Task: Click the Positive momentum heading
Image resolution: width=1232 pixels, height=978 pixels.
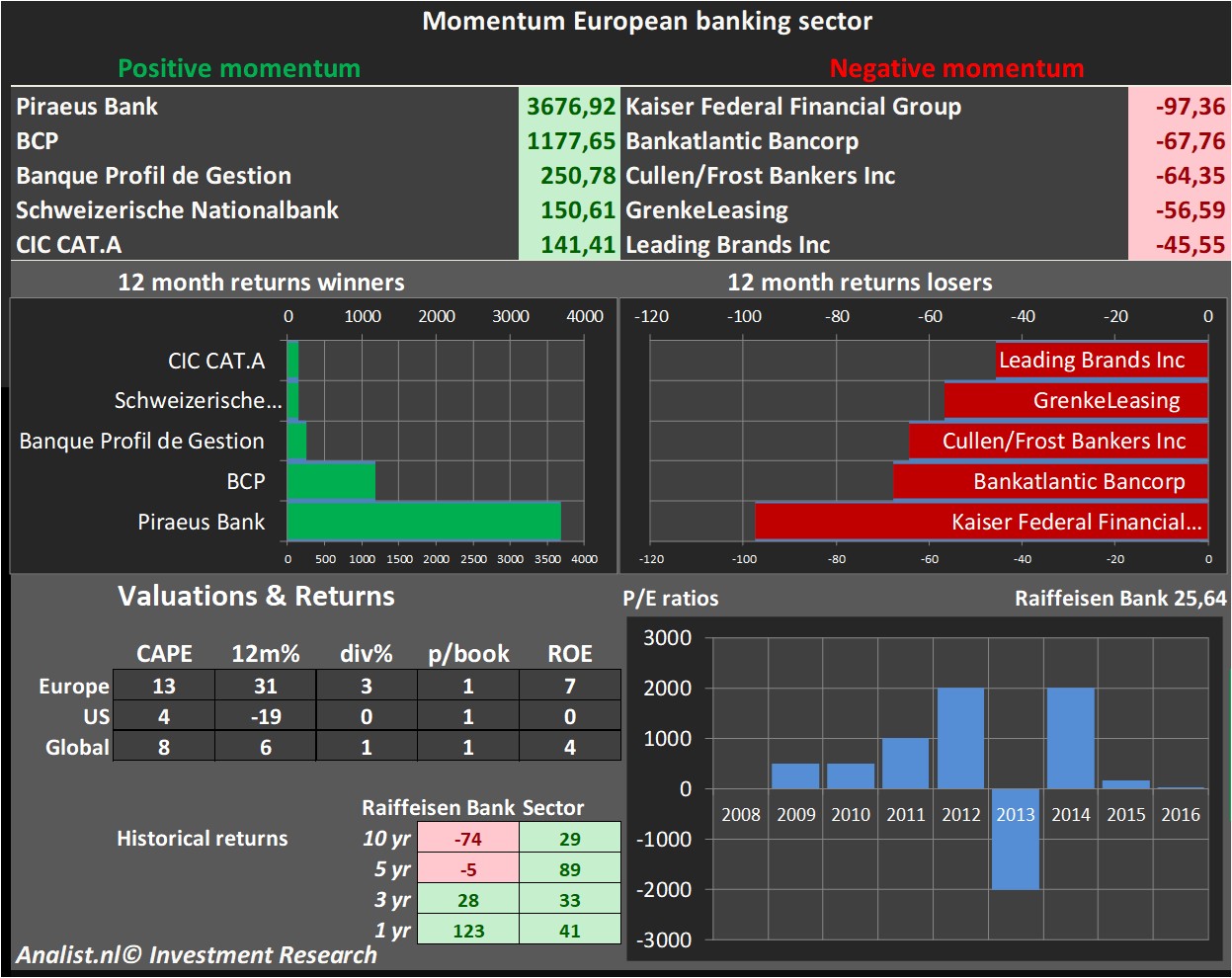Action: click(239, 68)
